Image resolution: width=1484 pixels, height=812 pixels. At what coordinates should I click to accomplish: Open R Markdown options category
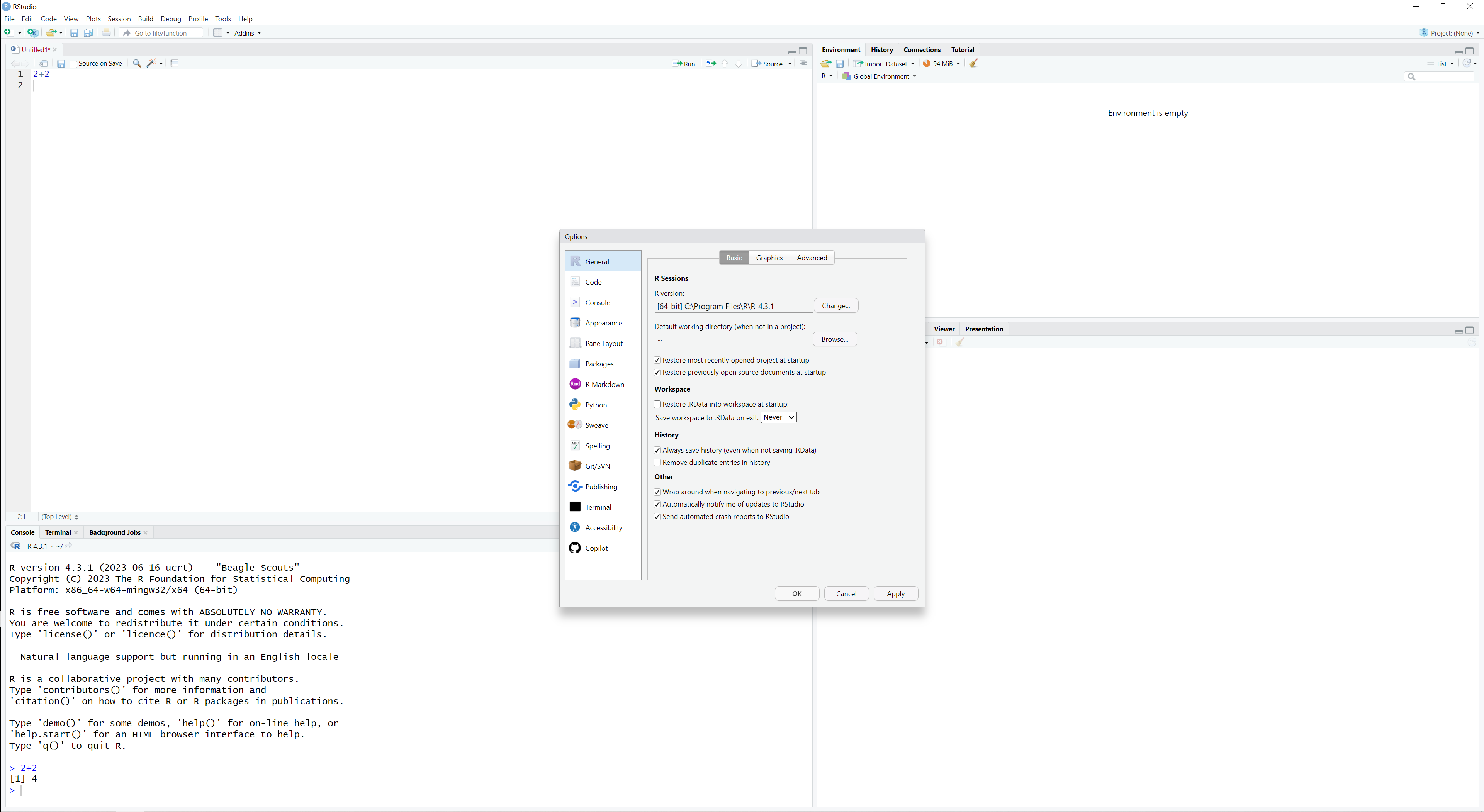[x=604, y=384]
